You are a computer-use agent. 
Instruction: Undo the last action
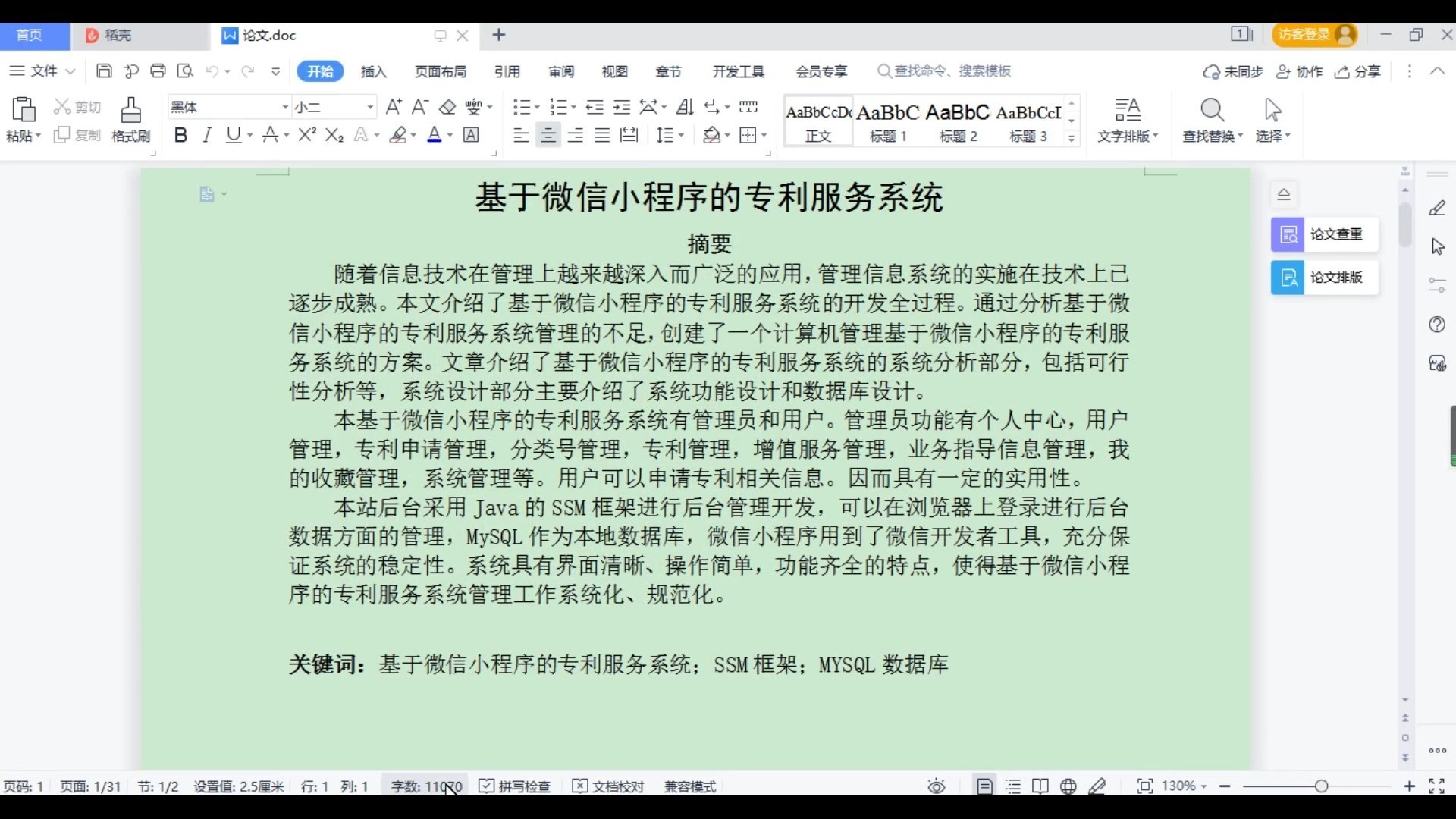(x=212, y=71)
